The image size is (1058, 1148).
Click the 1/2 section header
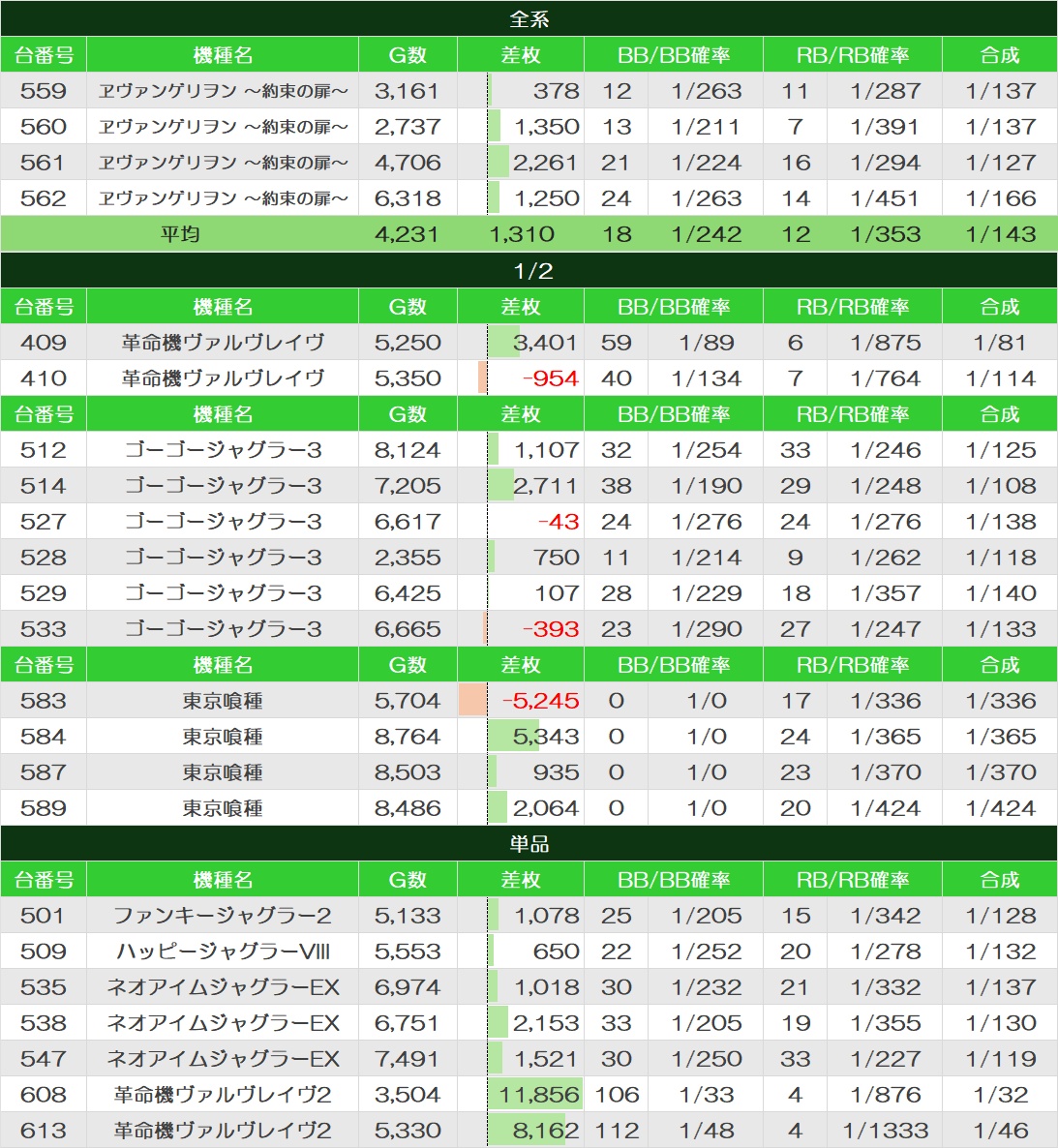click(529, 270)
